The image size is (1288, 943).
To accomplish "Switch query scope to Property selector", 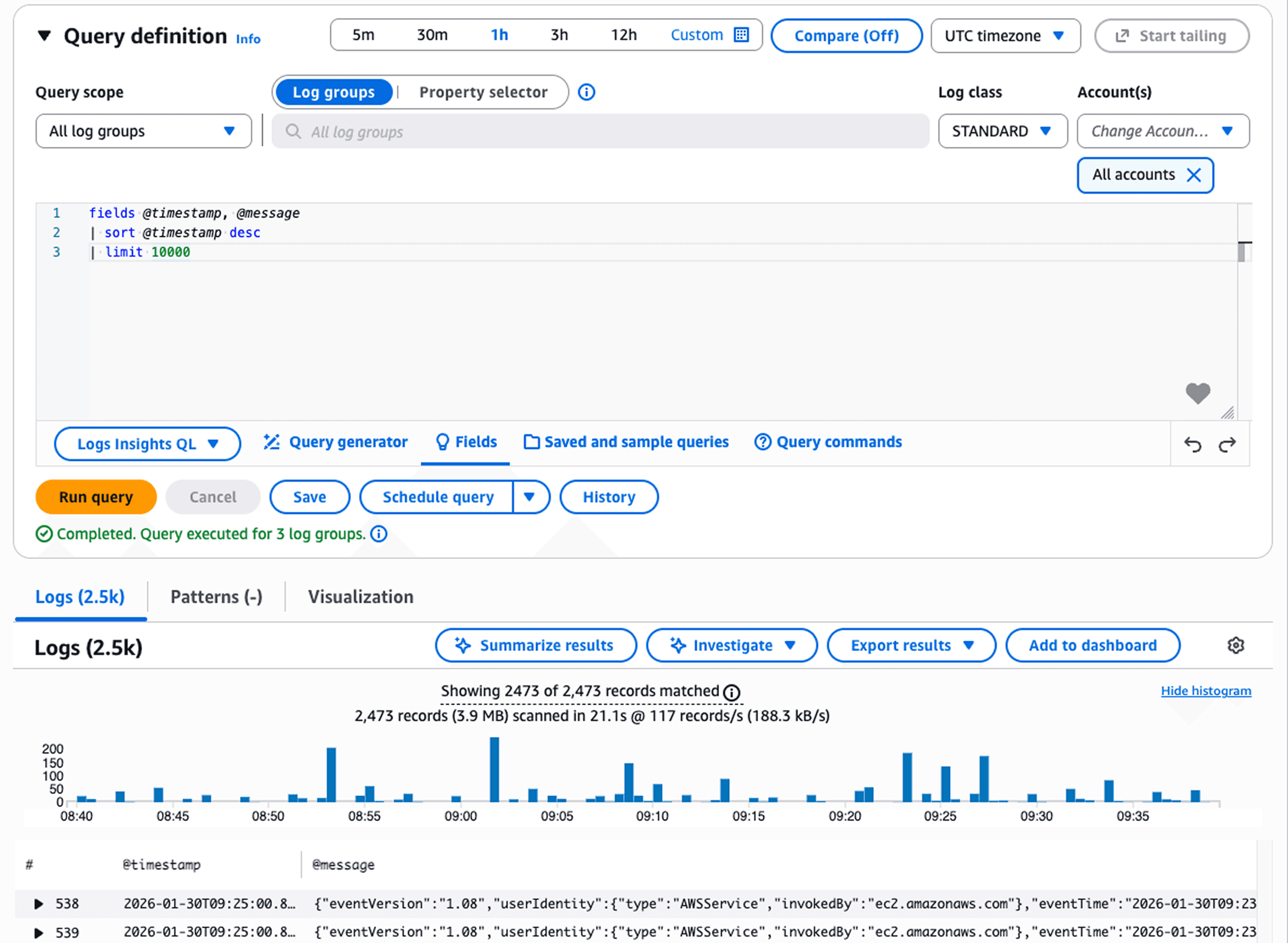I will tap(483, 92).
